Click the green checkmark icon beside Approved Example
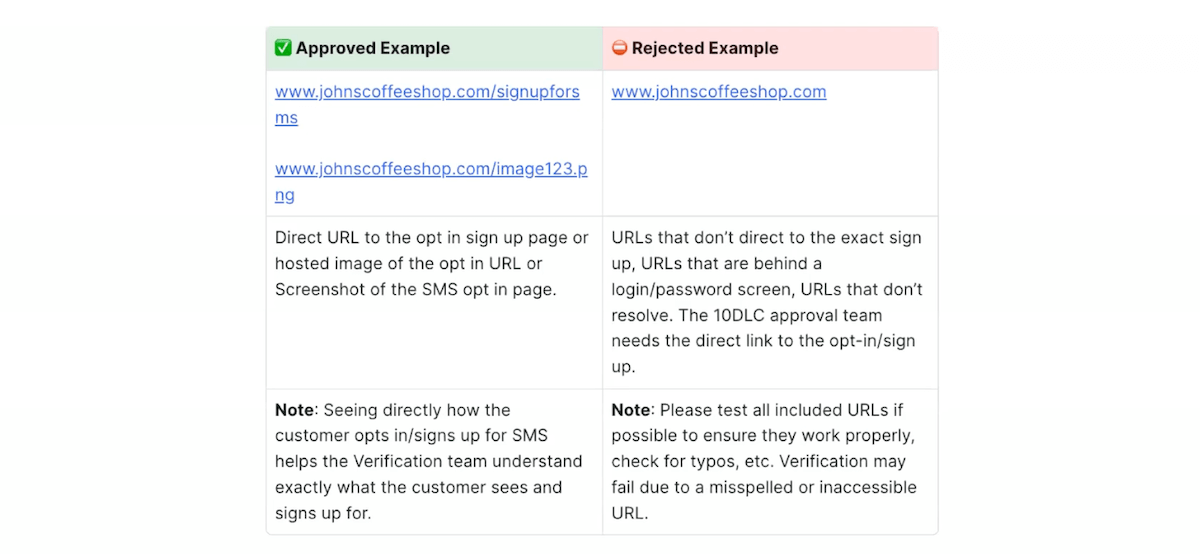 coord(283,48)
